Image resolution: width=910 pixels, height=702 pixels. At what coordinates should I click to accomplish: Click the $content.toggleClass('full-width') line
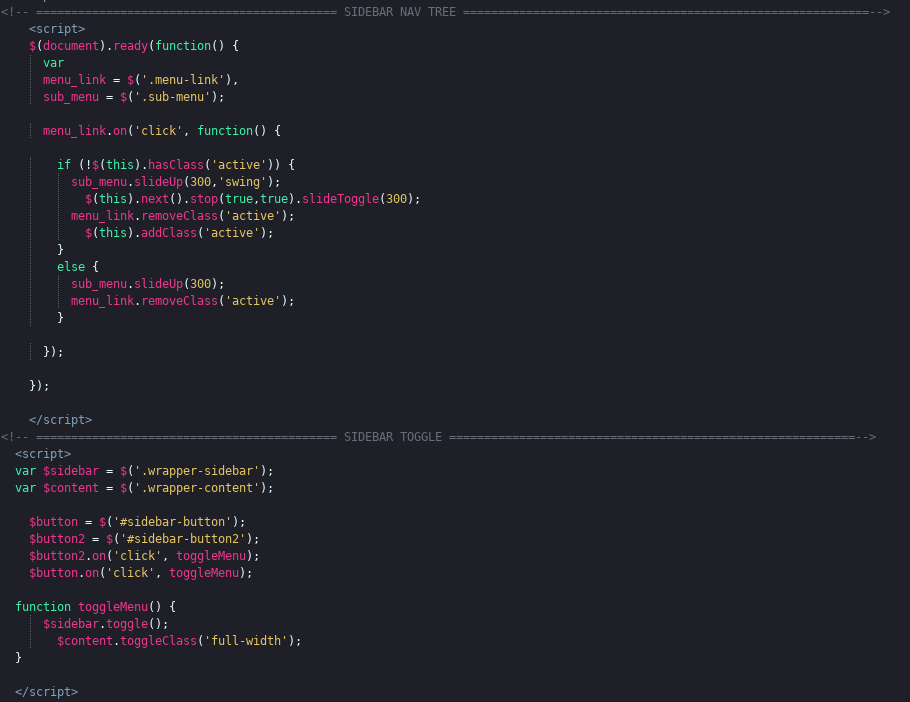(x=179, y=641)
